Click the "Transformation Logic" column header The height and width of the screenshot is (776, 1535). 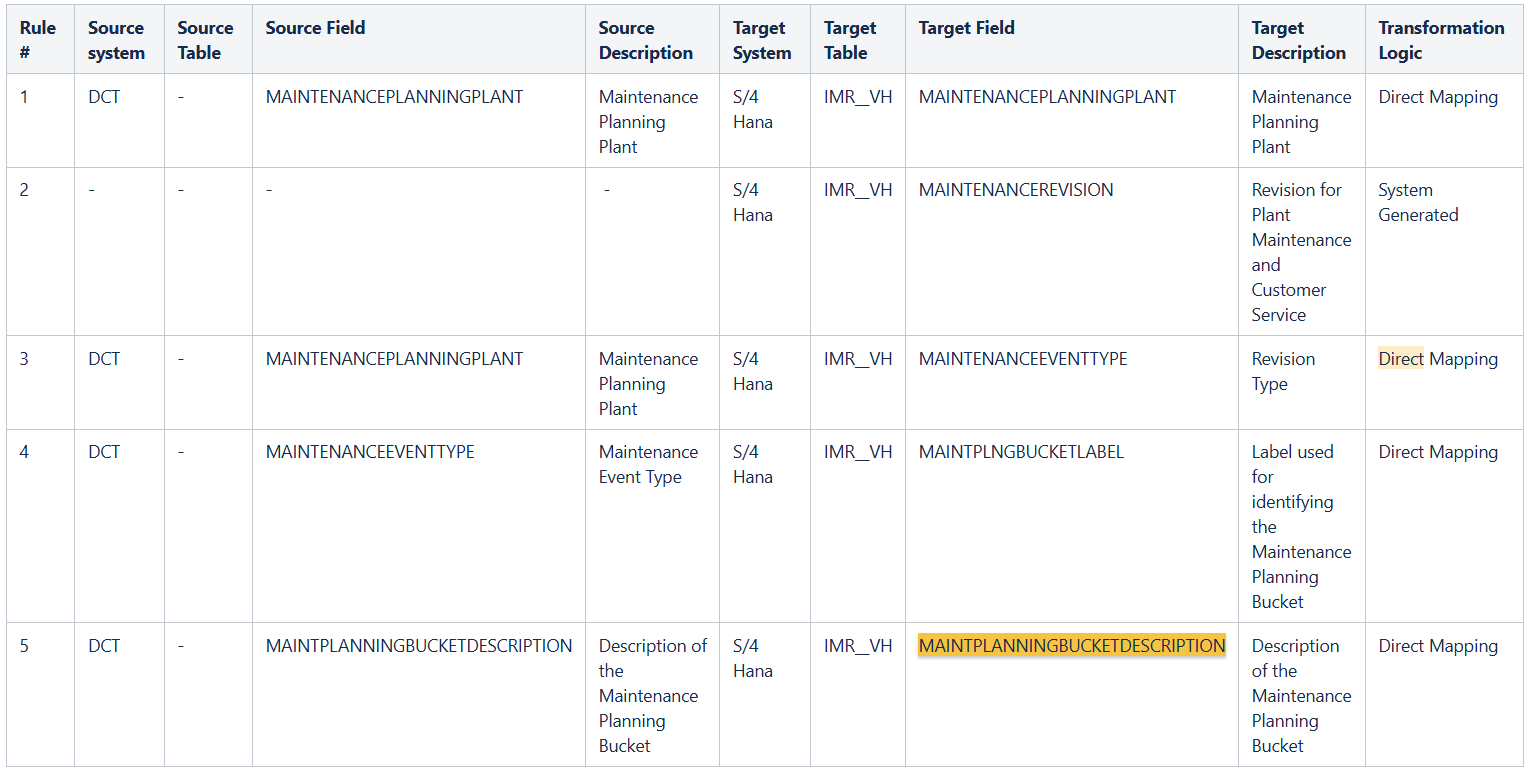pos(1441,40)
